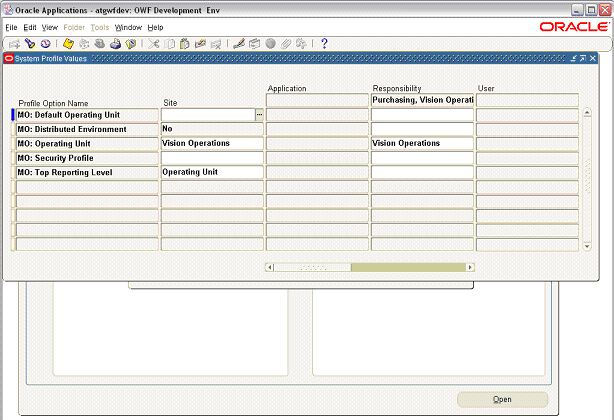Click Responsibility field for MO: Distributed Environment

click(423, 129)
